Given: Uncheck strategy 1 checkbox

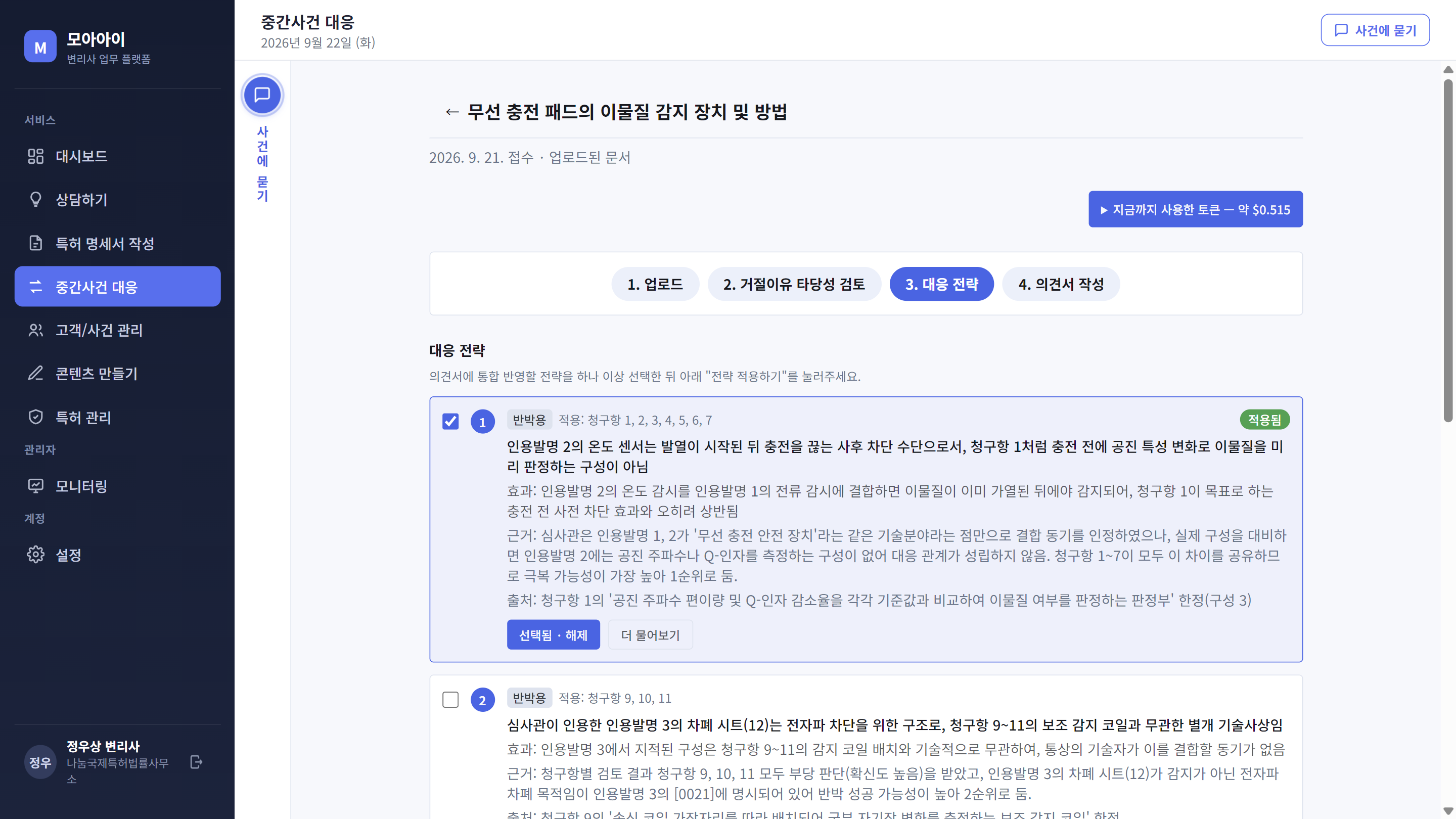Looking at the screenshot, I should click(450, 421).
